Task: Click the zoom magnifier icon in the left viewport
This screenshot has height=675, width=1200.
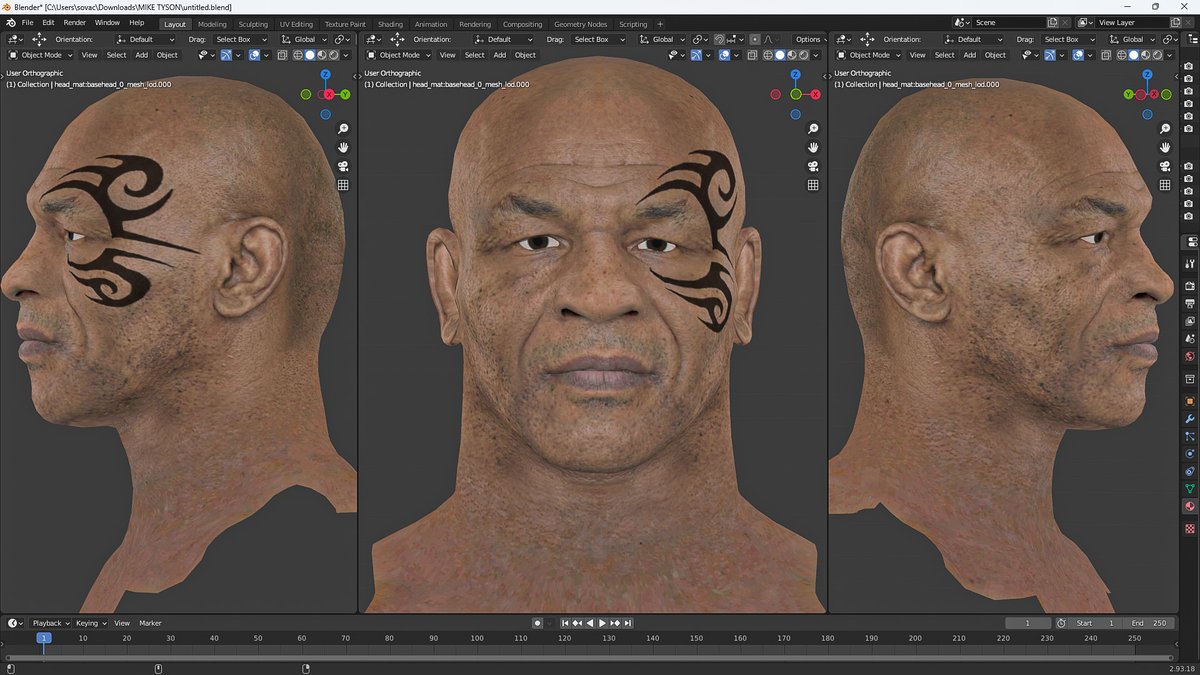Action: pyautogui.click(x=343, y=129)
